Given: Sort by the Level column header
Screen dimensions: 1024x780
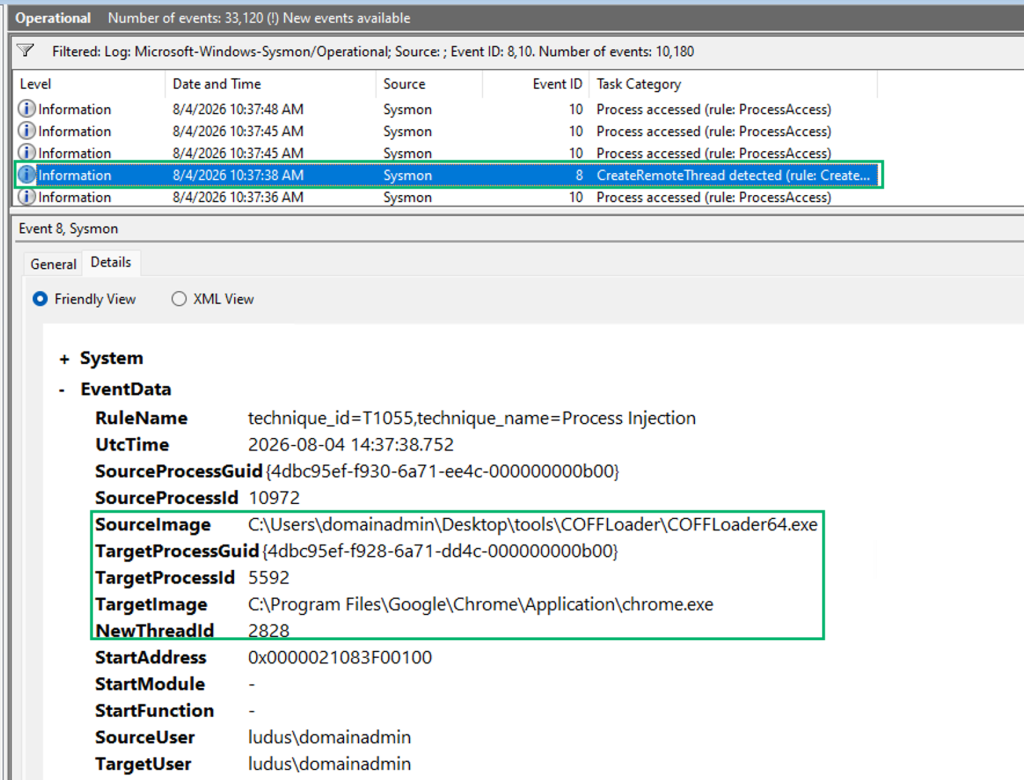Looking at the screenshot, I should [x=89, y=84].
